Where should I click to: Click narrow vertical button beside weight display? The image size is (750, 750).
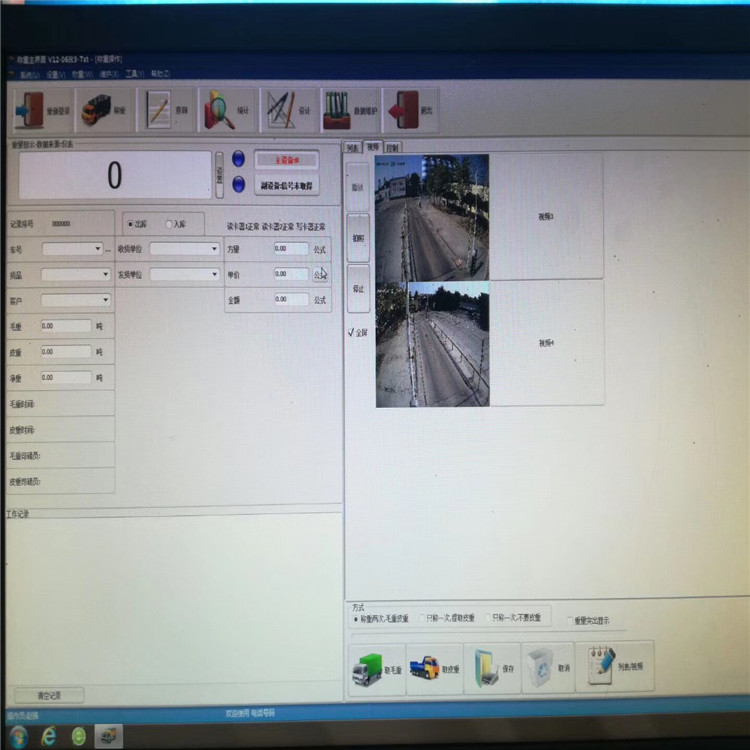220,175
